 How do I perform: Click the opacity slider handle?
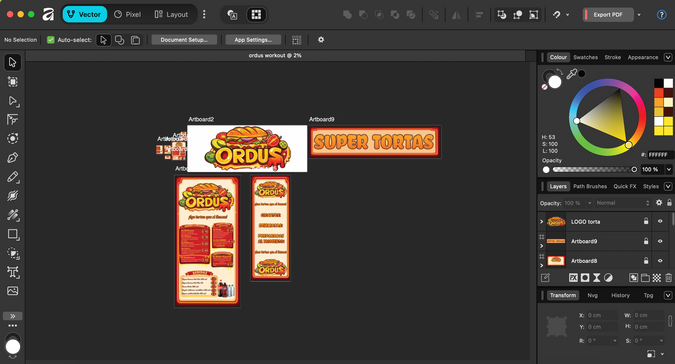tap(634, 170)
